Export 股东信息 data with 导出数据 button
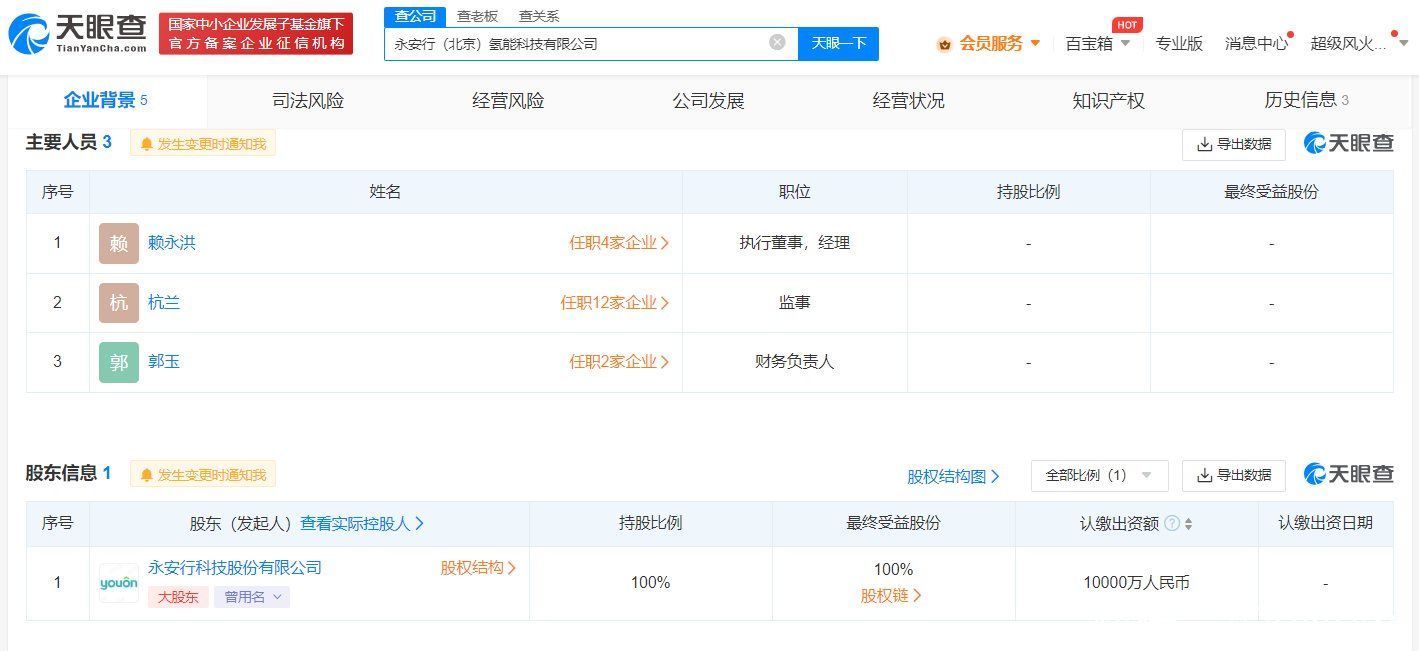 (x=1233, y=475)
